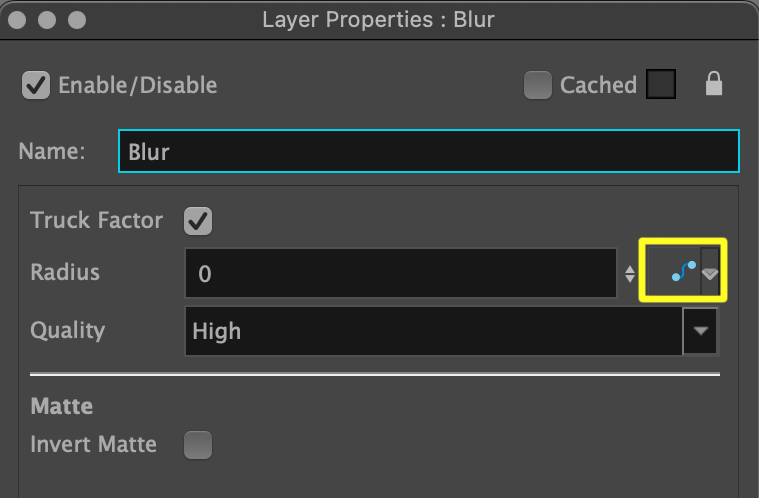Click the Truck Factor label
Viewport: 759px width, 498px height.
click(x=97, y=220)
